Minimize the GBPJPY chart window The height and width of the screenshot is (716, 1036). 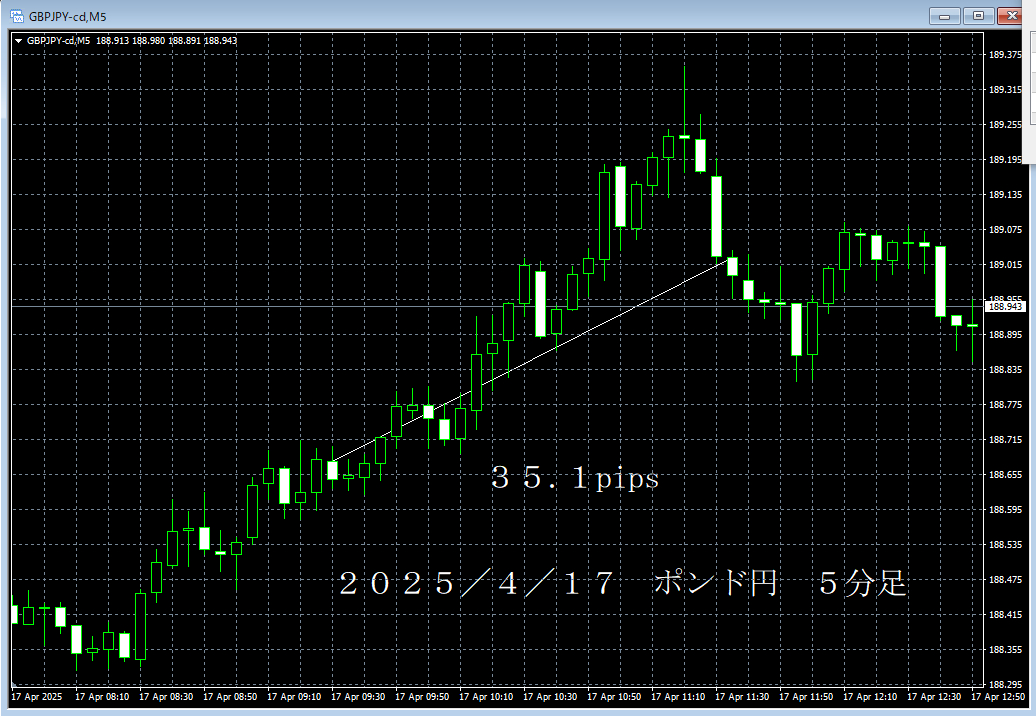coord(944,16)
